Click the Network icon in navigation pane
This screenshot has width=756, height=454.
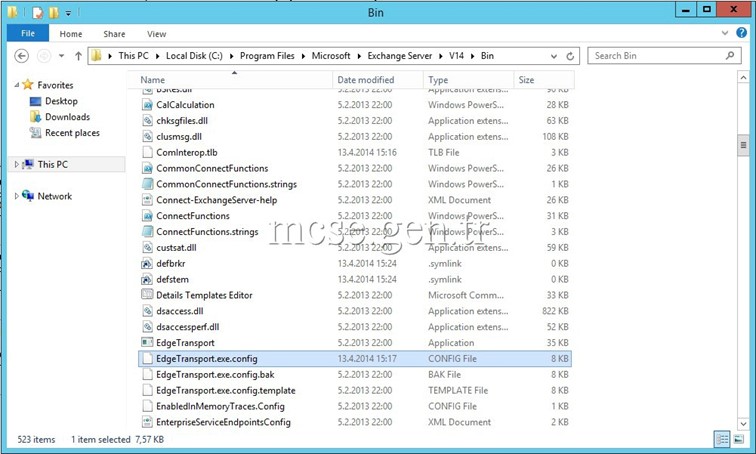[x=28, y=196]
